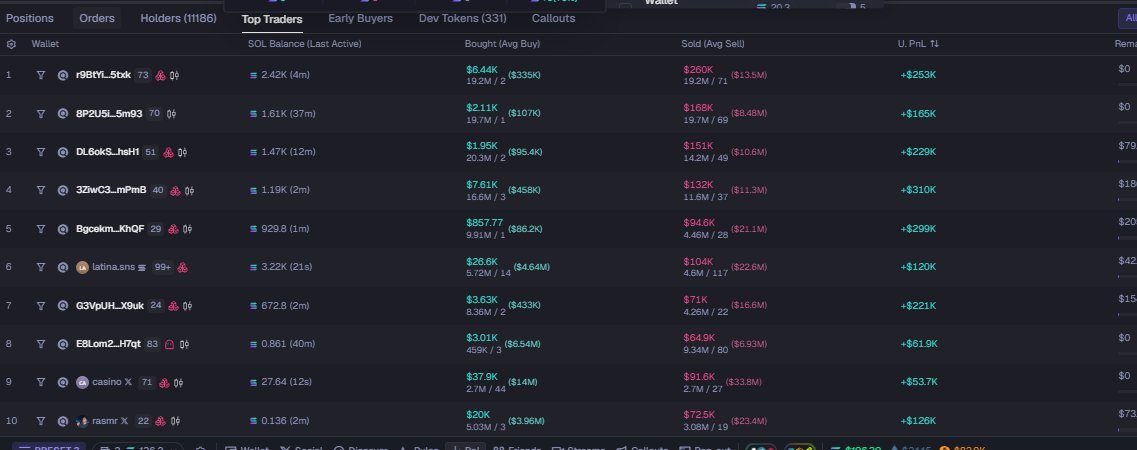
Task: Open candlestick chart icon for Bgcekm...KhQF
Action: click(x=187, y=228)
